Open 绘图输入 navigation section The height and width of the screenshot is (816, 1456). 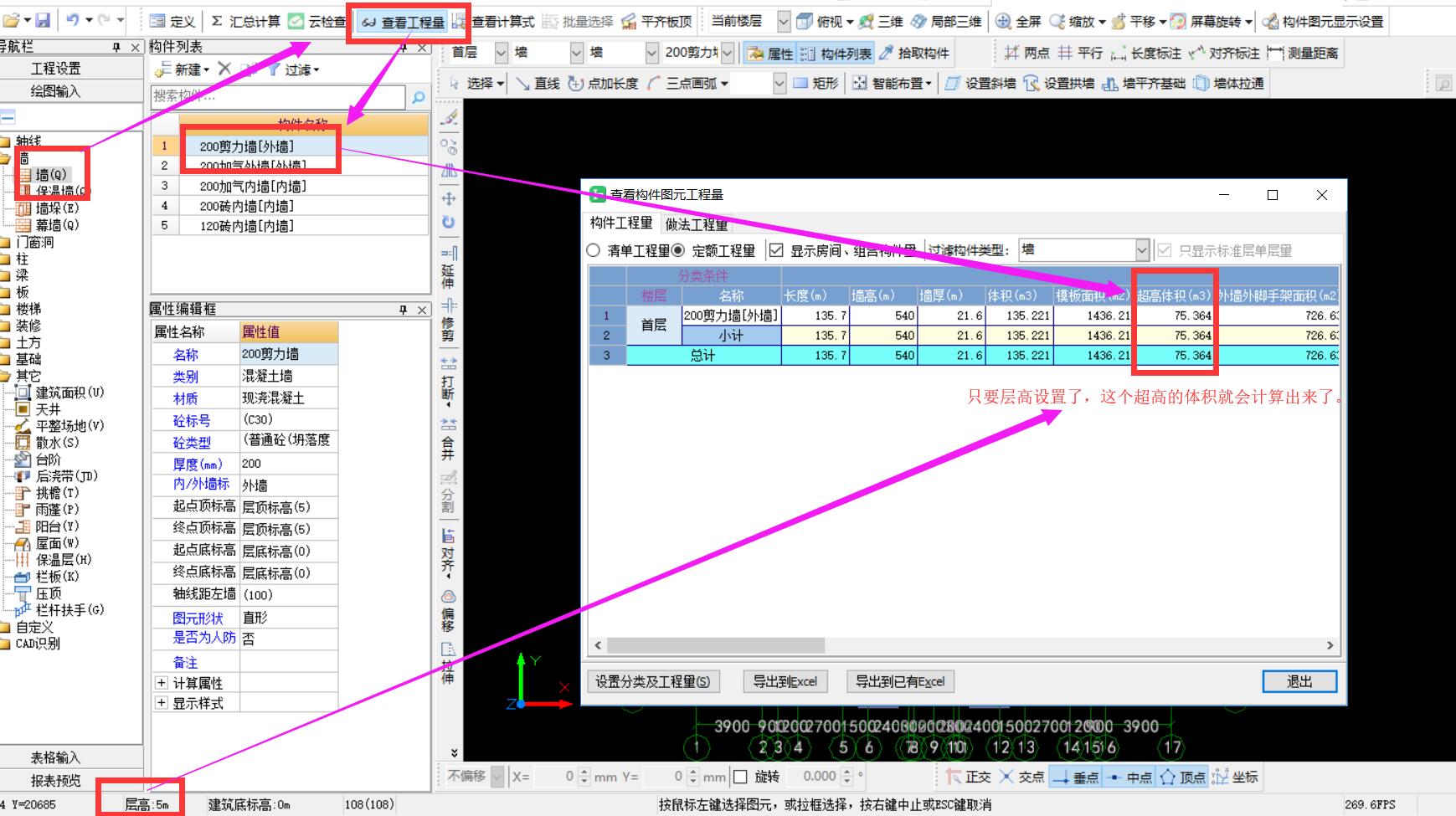(x=56, y=90)
